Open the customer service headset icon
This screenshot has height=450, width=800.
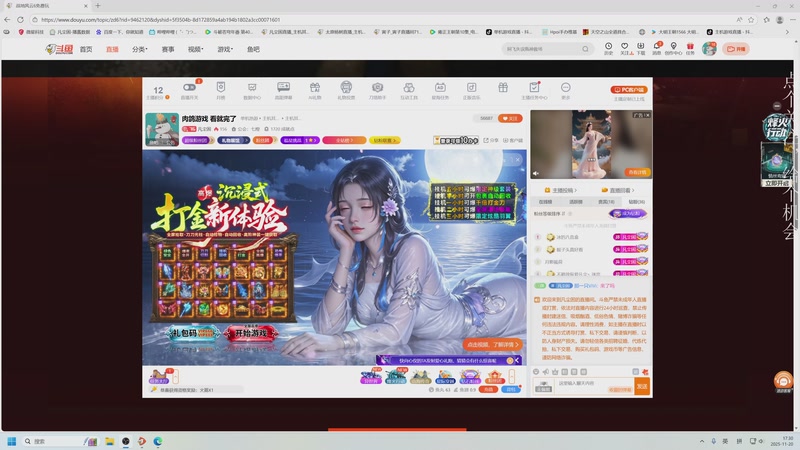(783, 381)
